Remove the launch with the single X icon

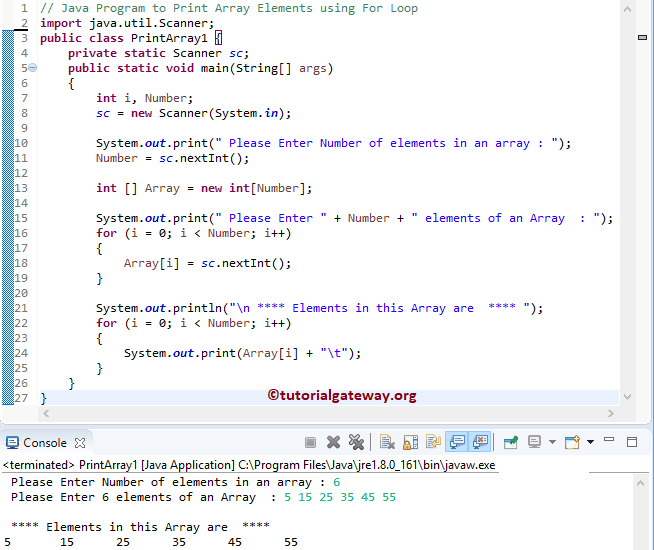[x=333, y=442]
